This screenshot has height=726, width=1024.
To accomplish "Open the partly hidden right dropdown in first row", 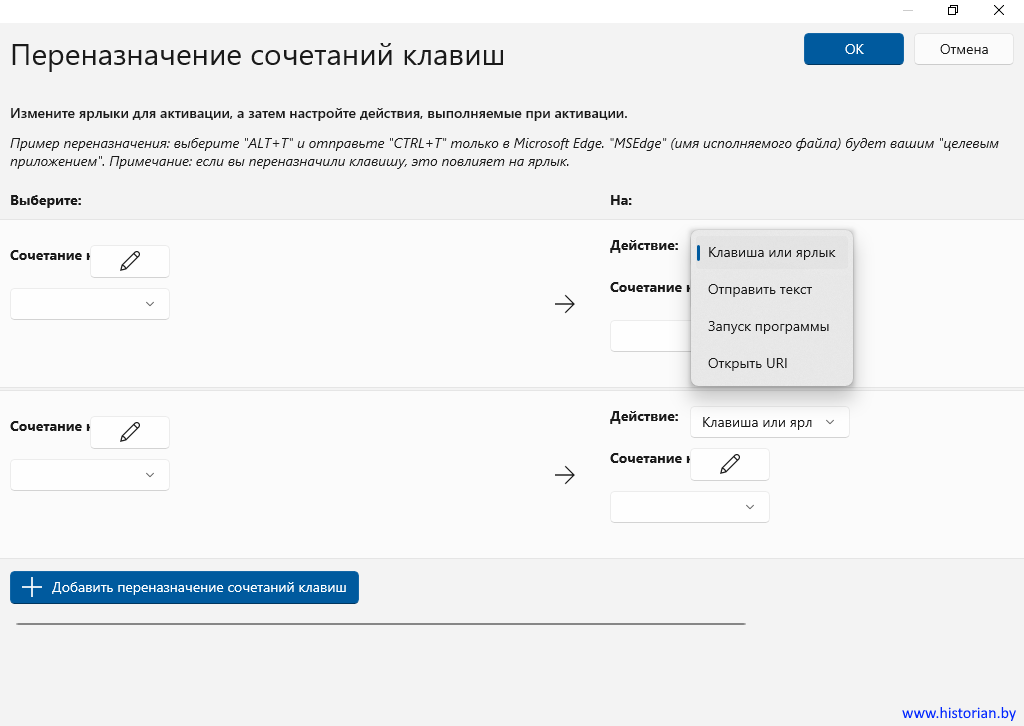I will pyautogui.click(x=650, y=336).
